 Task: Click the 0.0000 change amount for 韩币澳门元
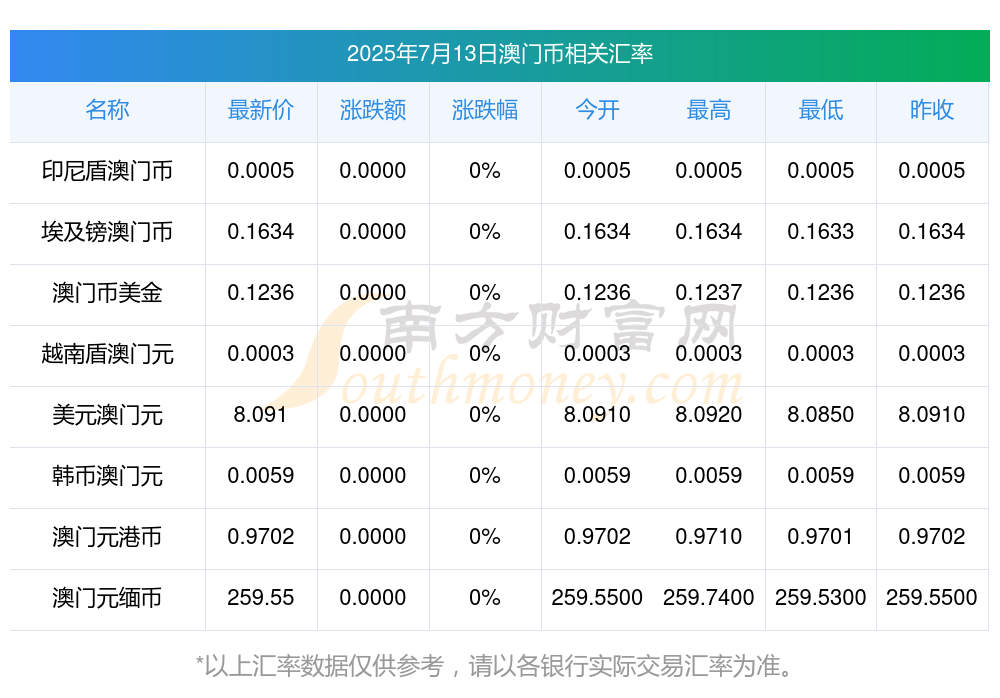click(x=373, y=476)
